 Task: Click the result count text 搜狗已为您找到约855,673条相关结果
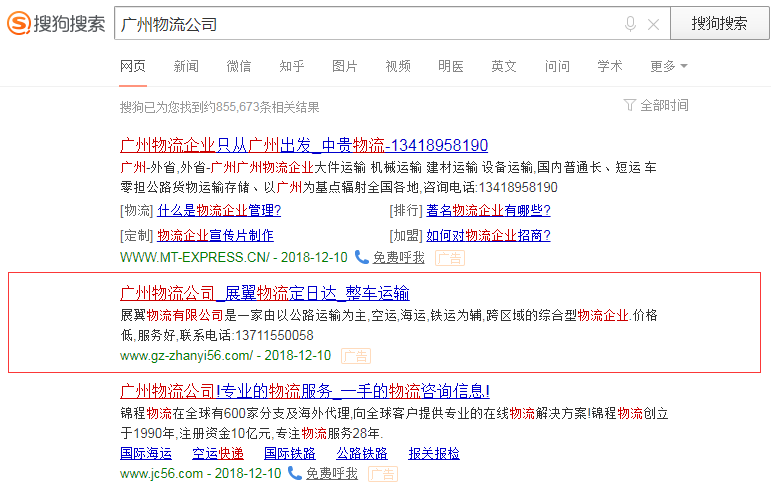tap(220, 107)
